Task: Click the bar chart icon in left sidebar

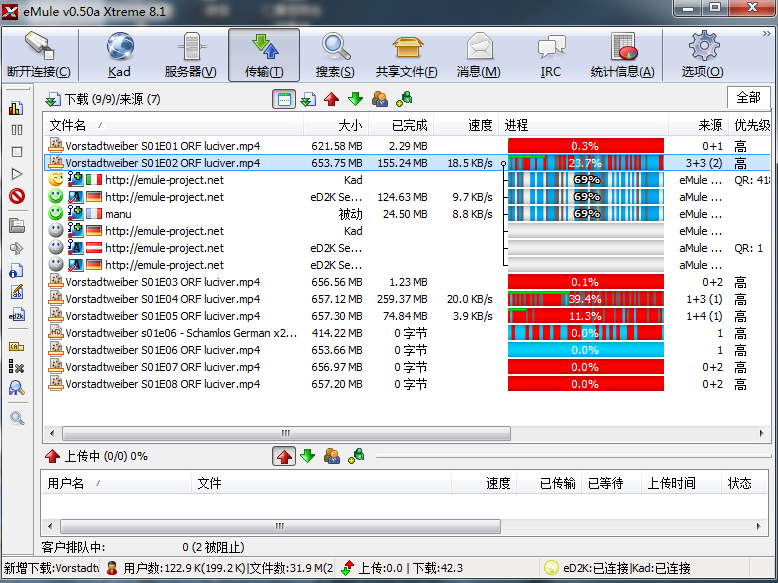Action: click(x=16, y=108)
